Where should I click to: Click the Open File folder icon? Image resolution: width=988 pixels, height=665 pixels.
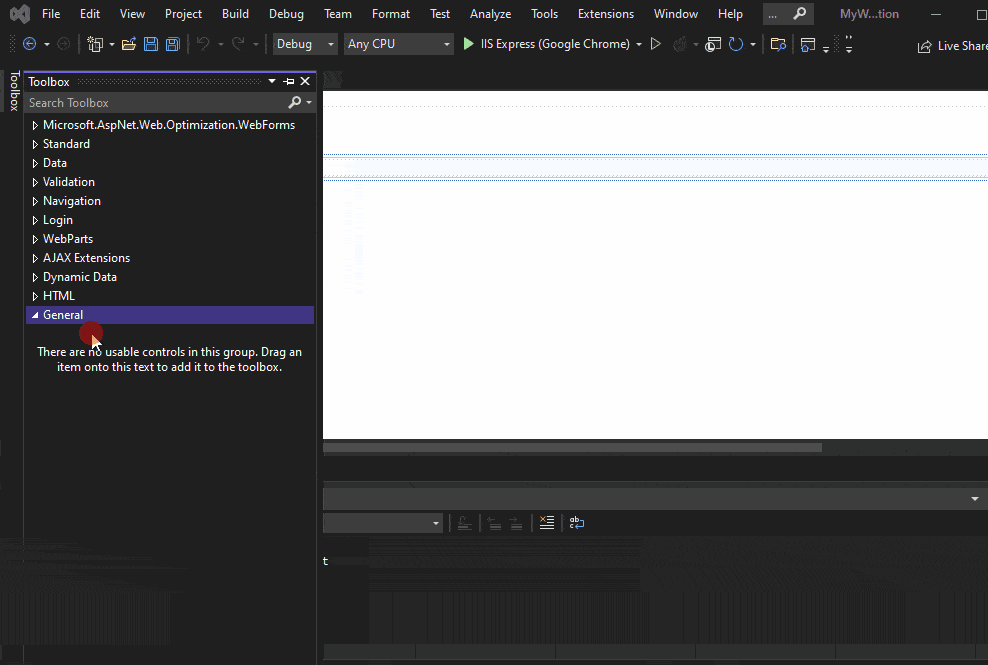tap(129, 44)
